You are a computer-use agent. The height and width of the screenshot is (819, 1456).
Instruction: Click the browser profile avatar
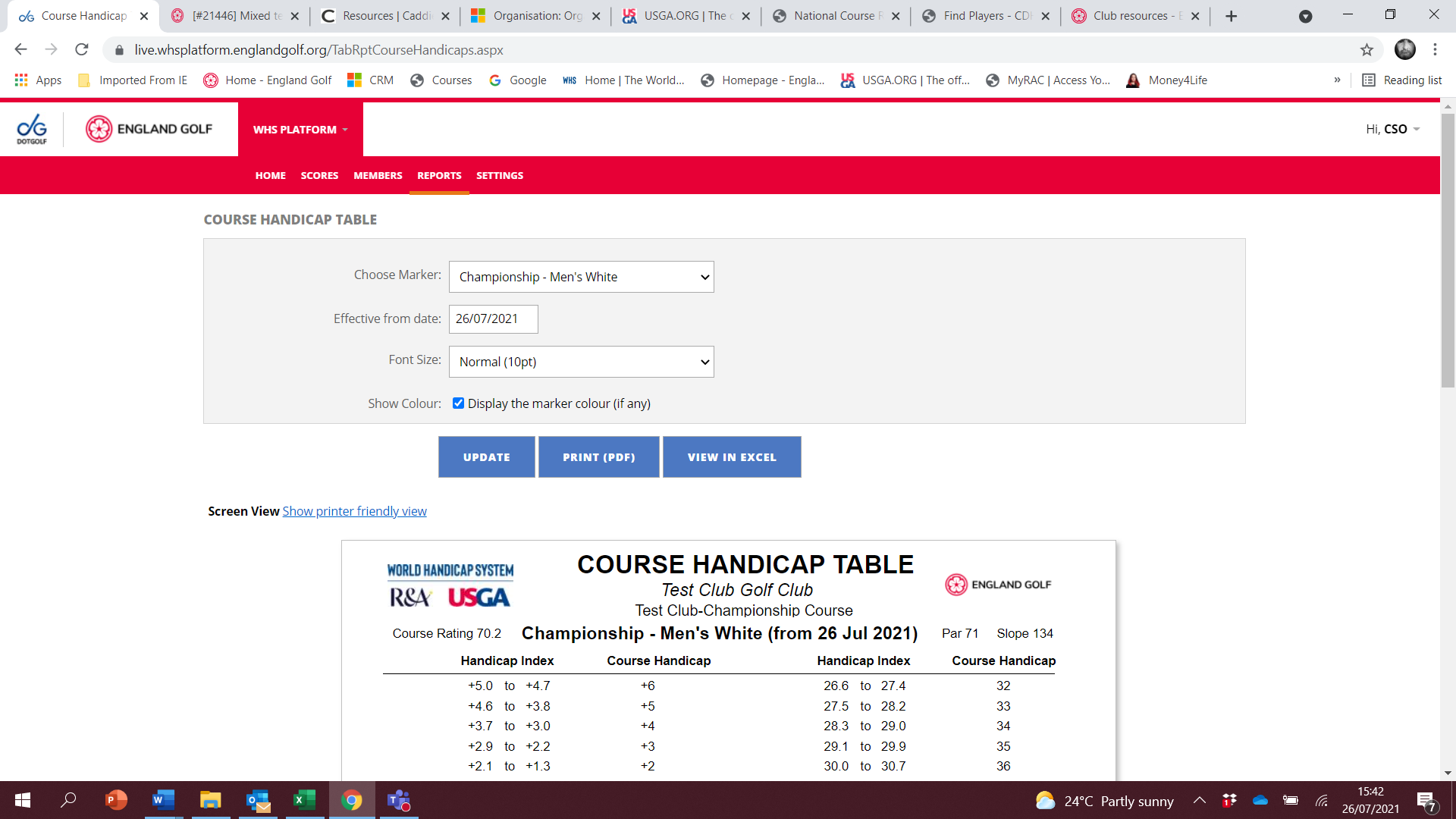(1405, 50)
